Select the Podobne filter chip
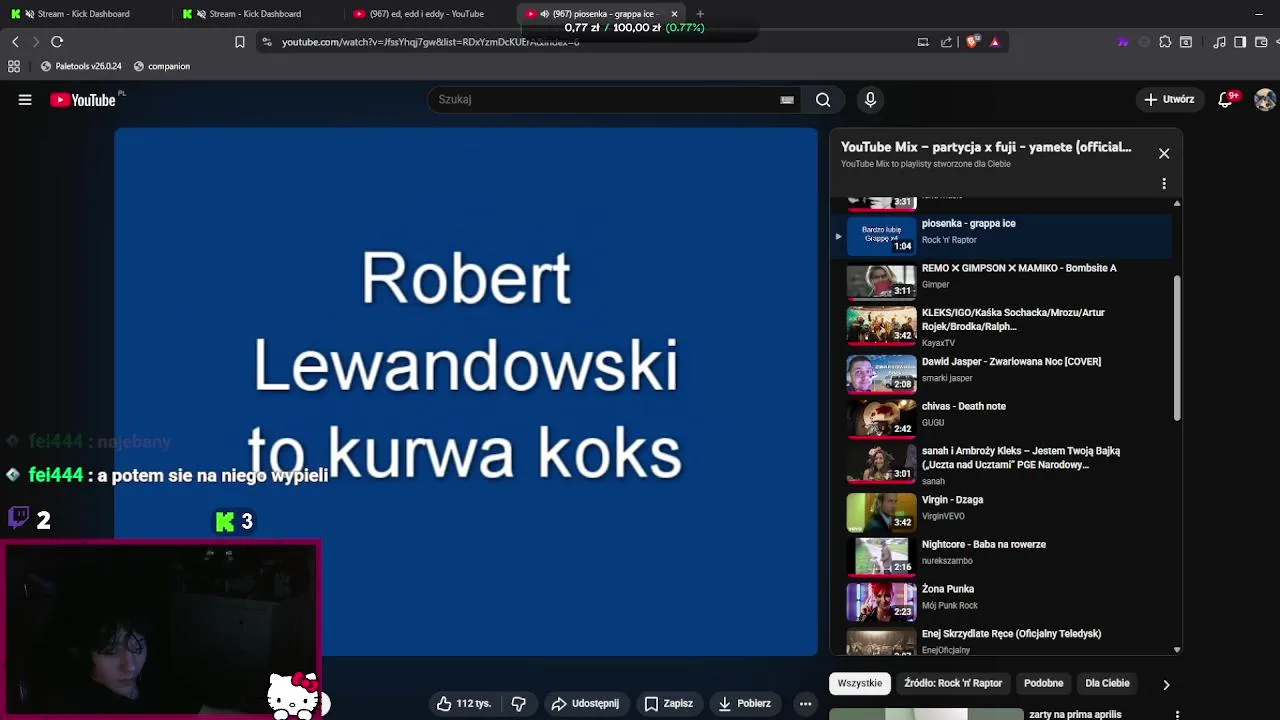Image resolution: width=1280 pixels, height=720 pixels. [x=1043, y=683]
